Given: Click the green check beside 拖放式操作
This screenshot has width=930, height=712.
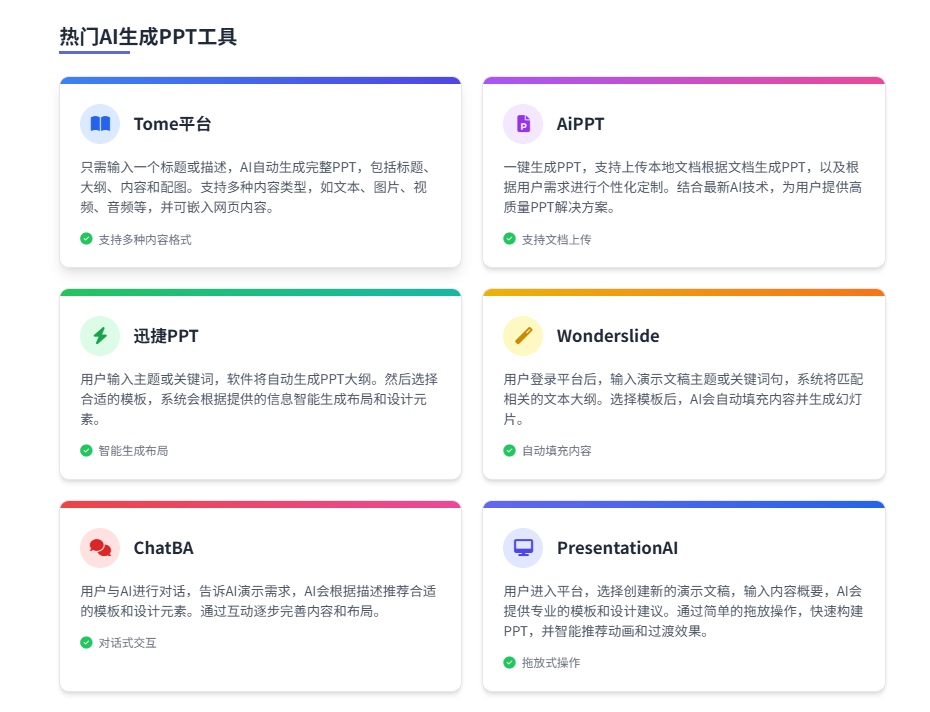Looking at the screenshot, I should coord(509,662).
